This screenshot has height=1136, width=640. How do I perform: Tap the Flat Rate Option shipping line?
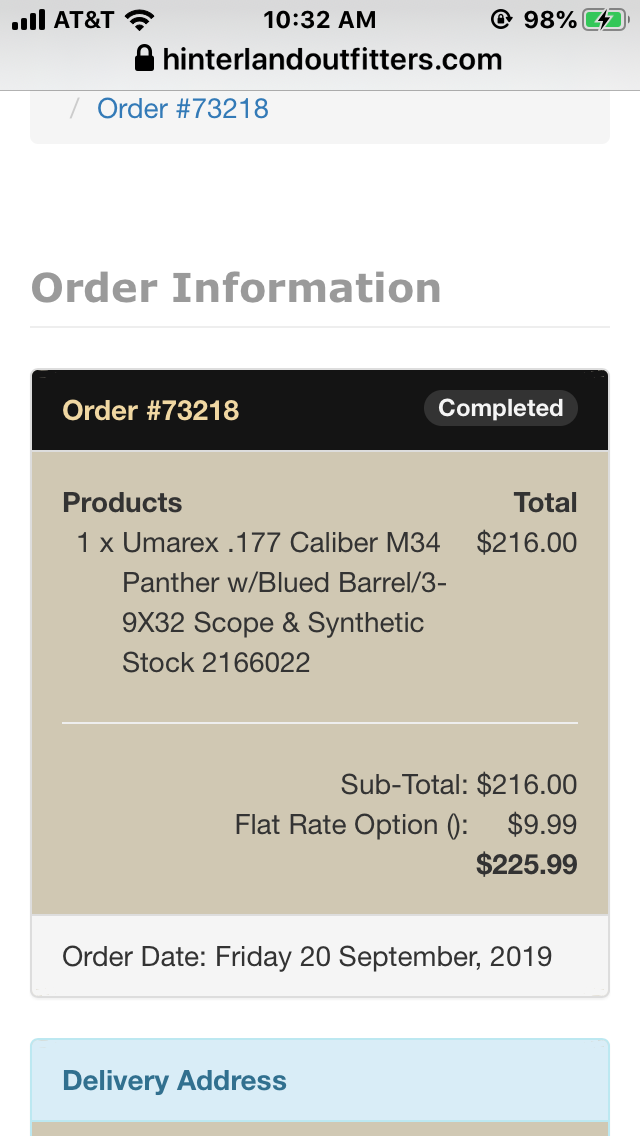pyautogui.click(x=406, y=824)
